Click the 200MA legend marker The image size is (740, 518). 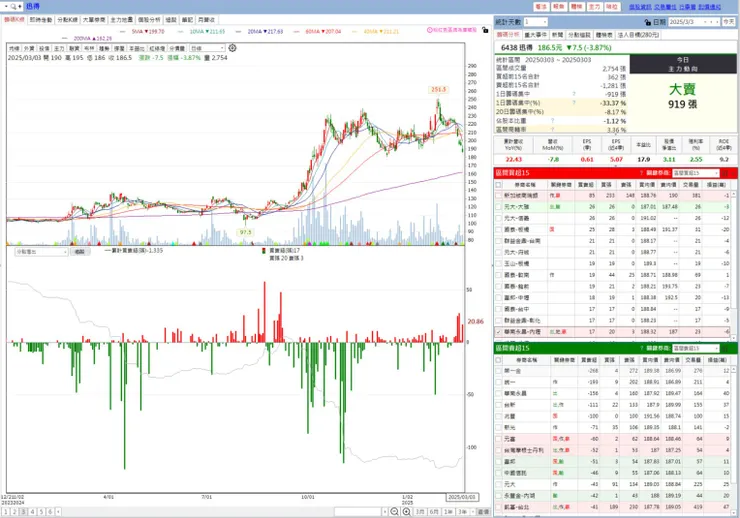64,38
